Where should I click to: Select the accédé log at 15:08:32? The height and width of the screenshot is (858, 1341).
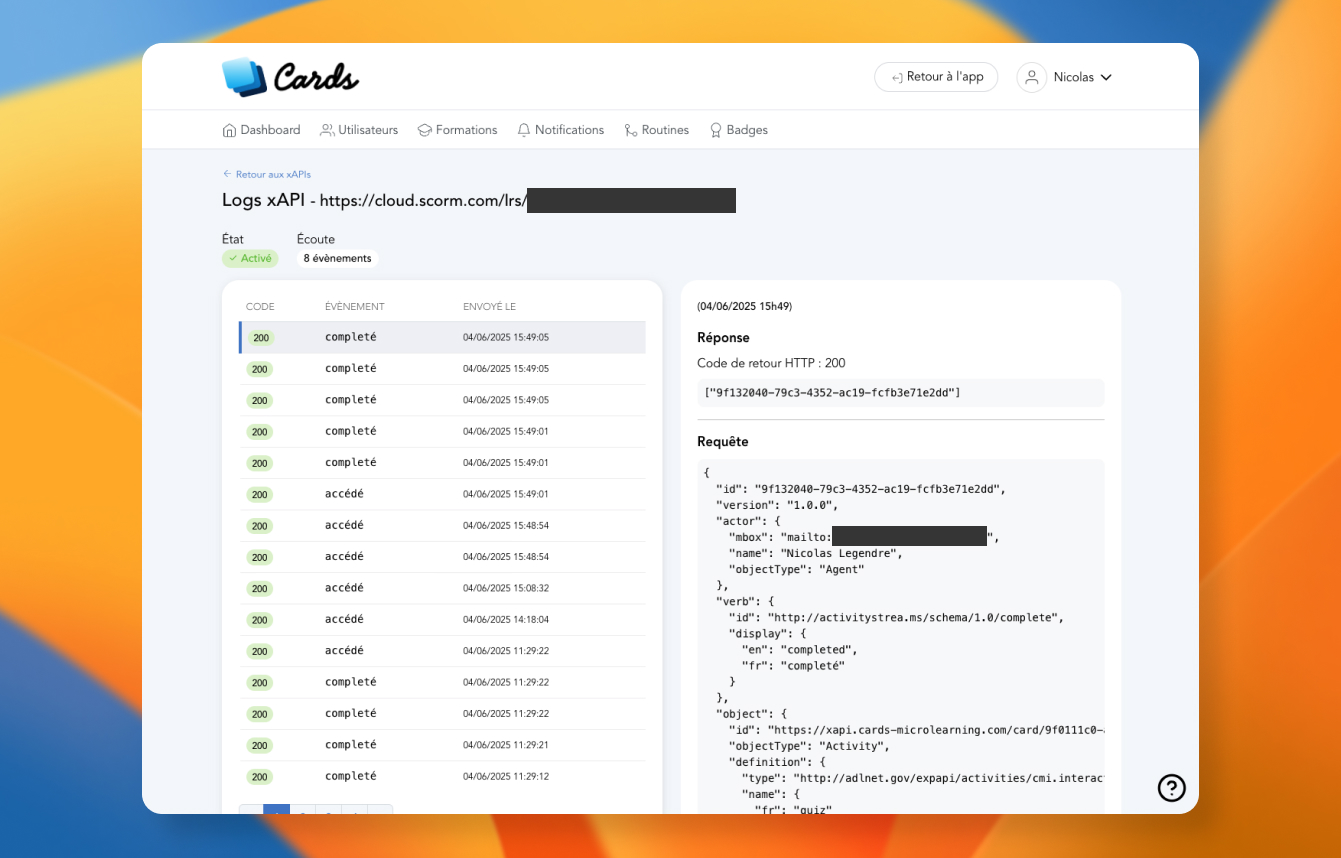pyautogui.click(x=442, y=588)
